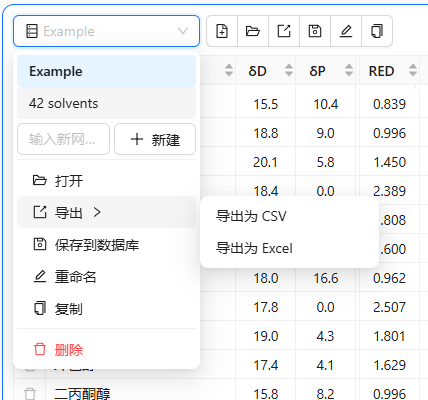Click the RED value 0.962
428x400 pixels.
(389, 278)
